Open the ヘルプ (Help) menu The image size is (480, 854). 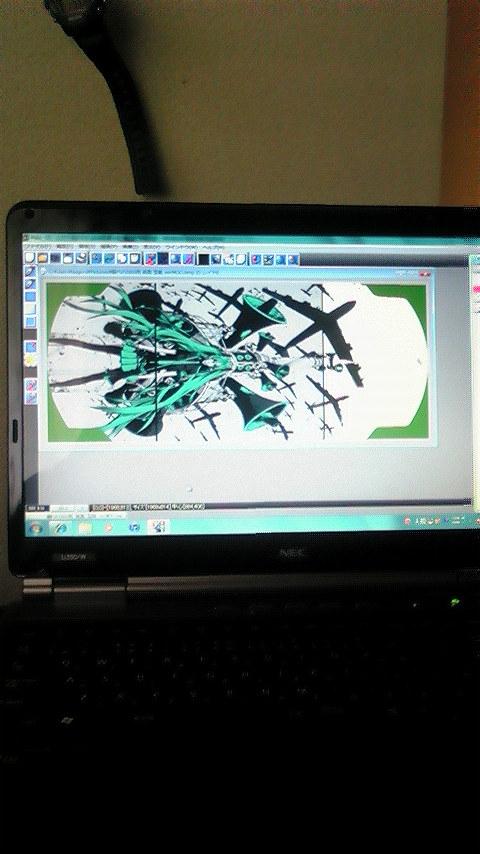pos(211,247)
